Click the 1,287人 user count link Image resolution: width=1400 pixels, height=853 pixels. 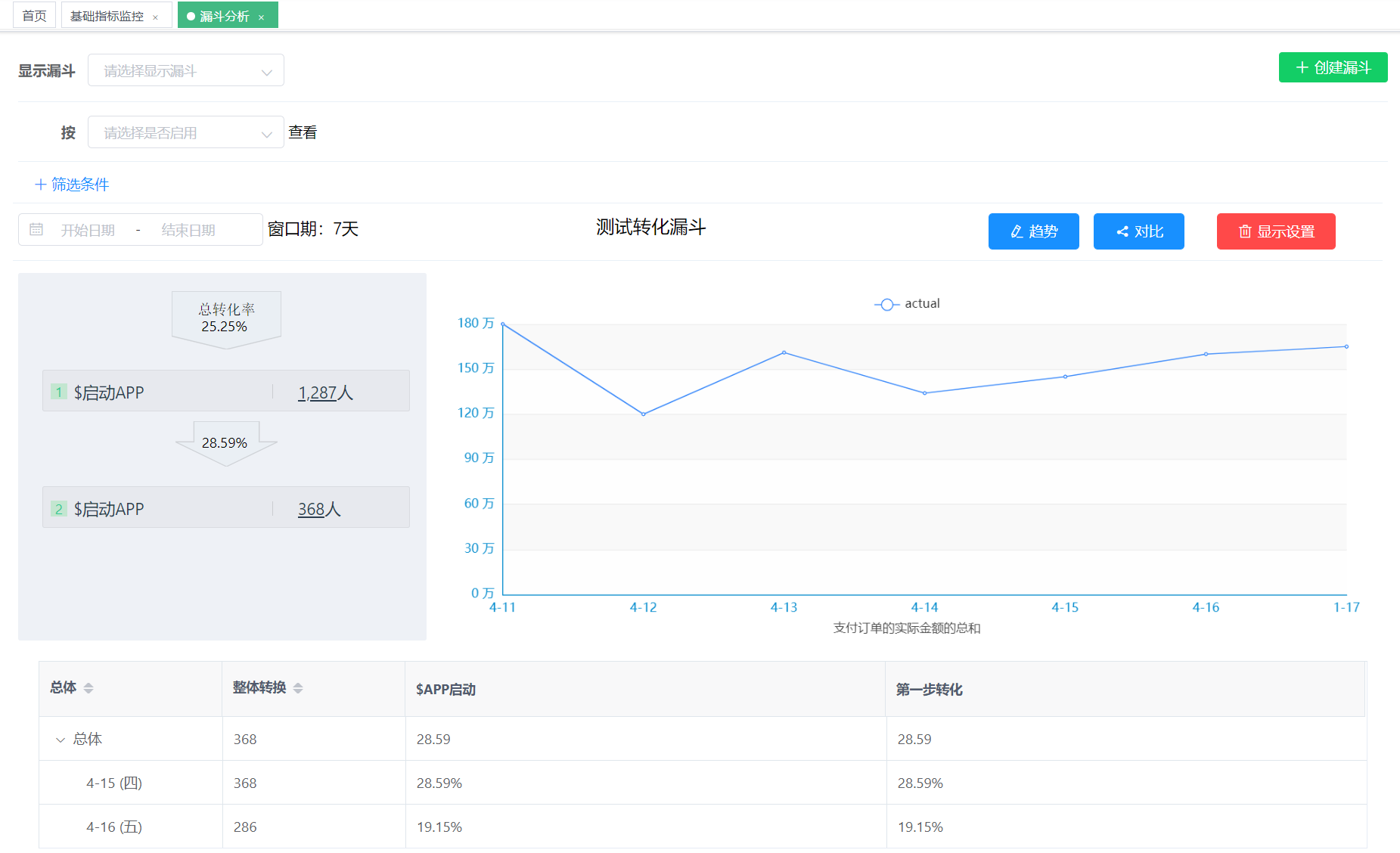(x=325, y=392)
